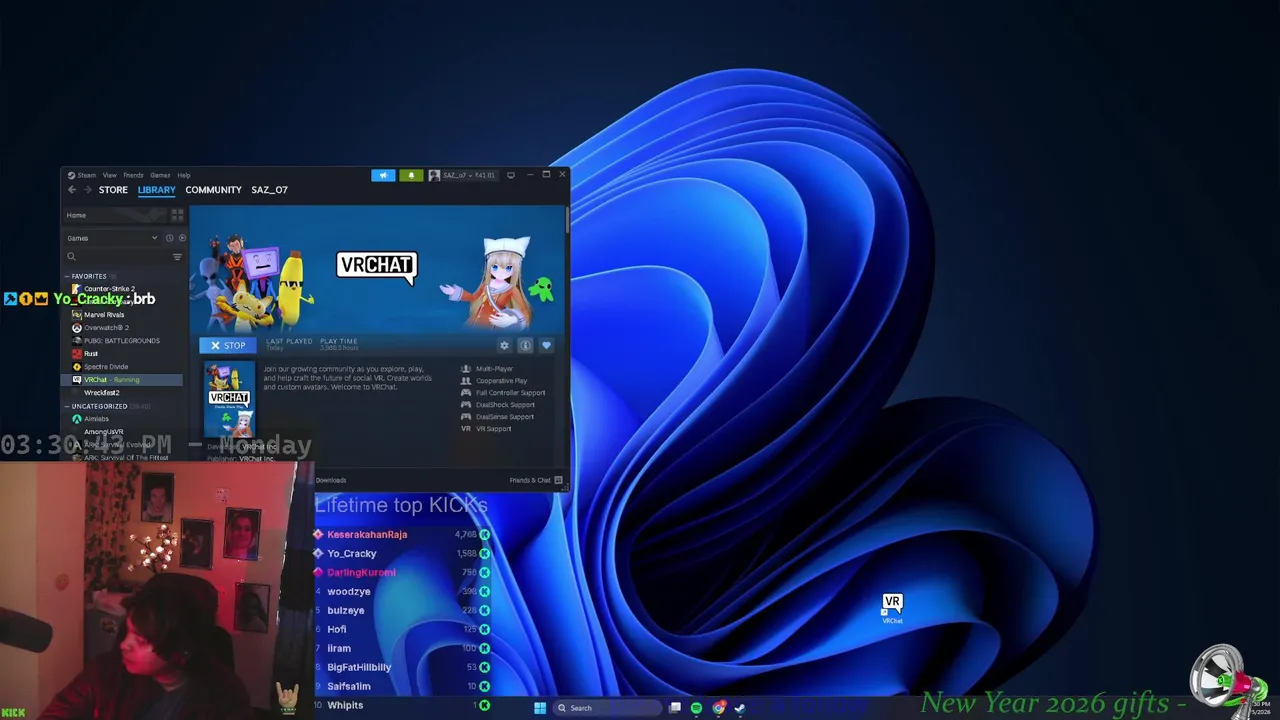Viewport: 1280px width, 720px height.
Task: Show VRChat game info icon
Action: coord(525,345)
